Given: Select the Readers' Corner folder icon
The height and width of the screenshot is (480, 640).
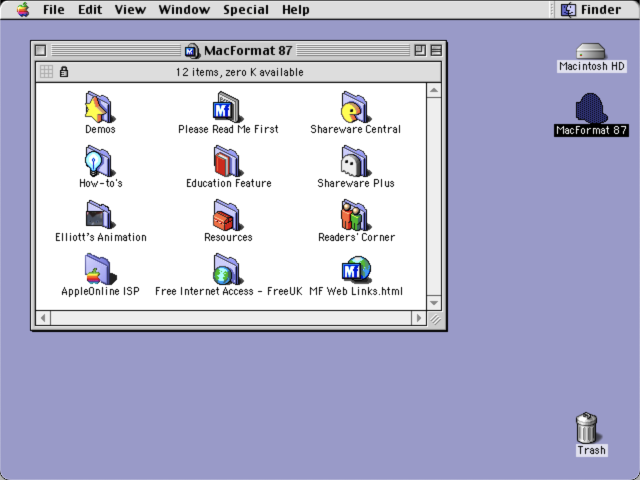Looking at the screenshot, I should point(356,216).
